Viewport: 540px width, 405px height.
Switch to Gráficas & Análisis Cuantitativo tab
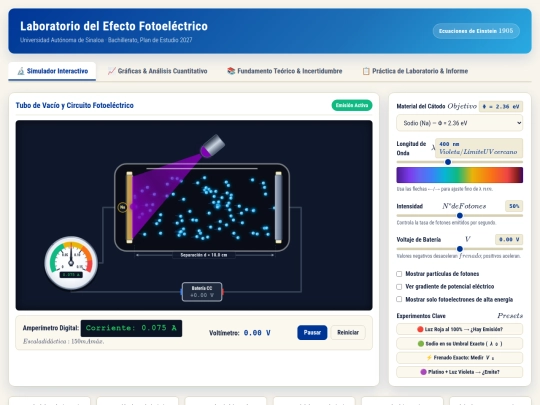pyautogui.click(x=157, y=71)
